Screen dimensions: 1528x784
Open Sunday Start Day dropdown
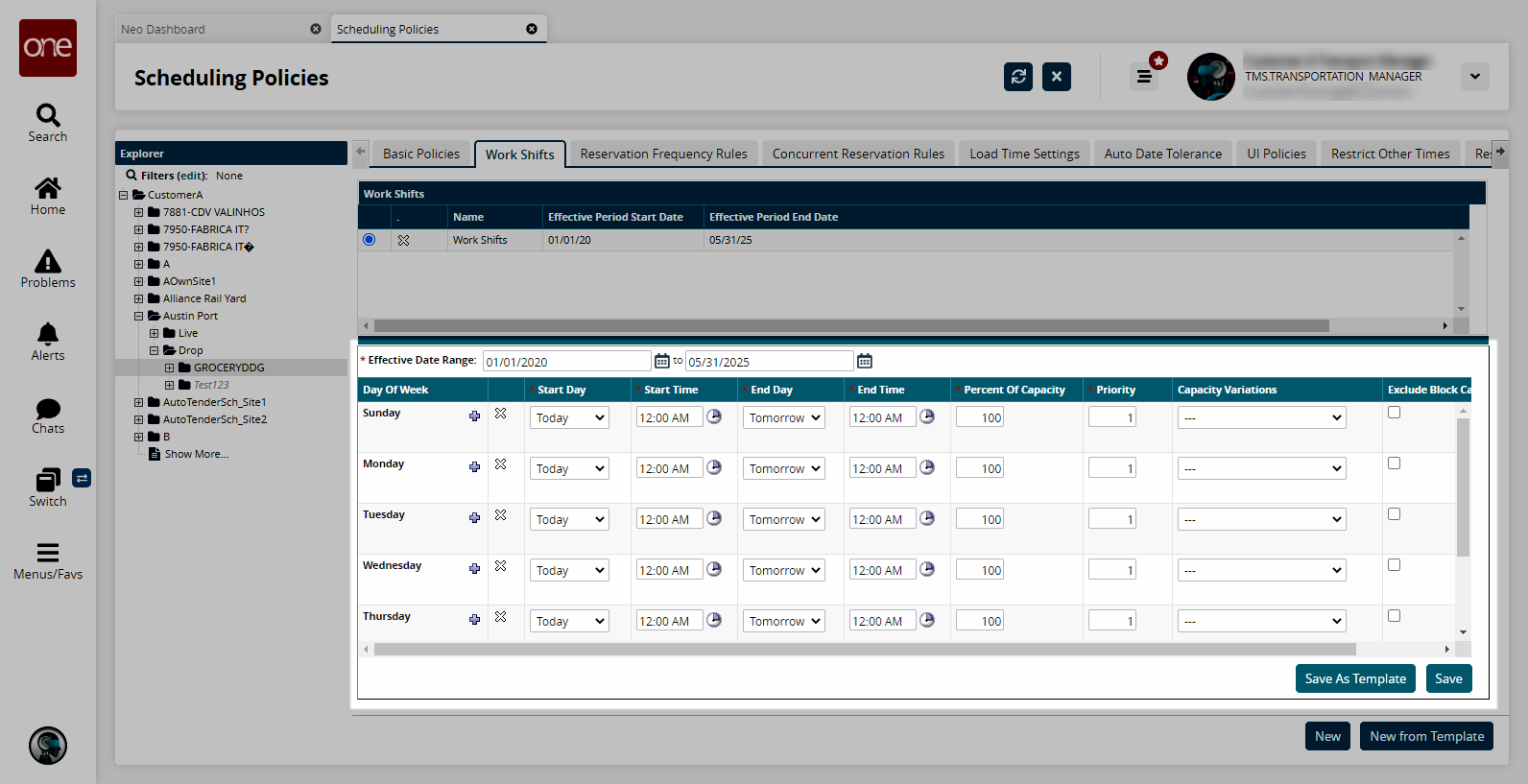(x=570, y=417)
